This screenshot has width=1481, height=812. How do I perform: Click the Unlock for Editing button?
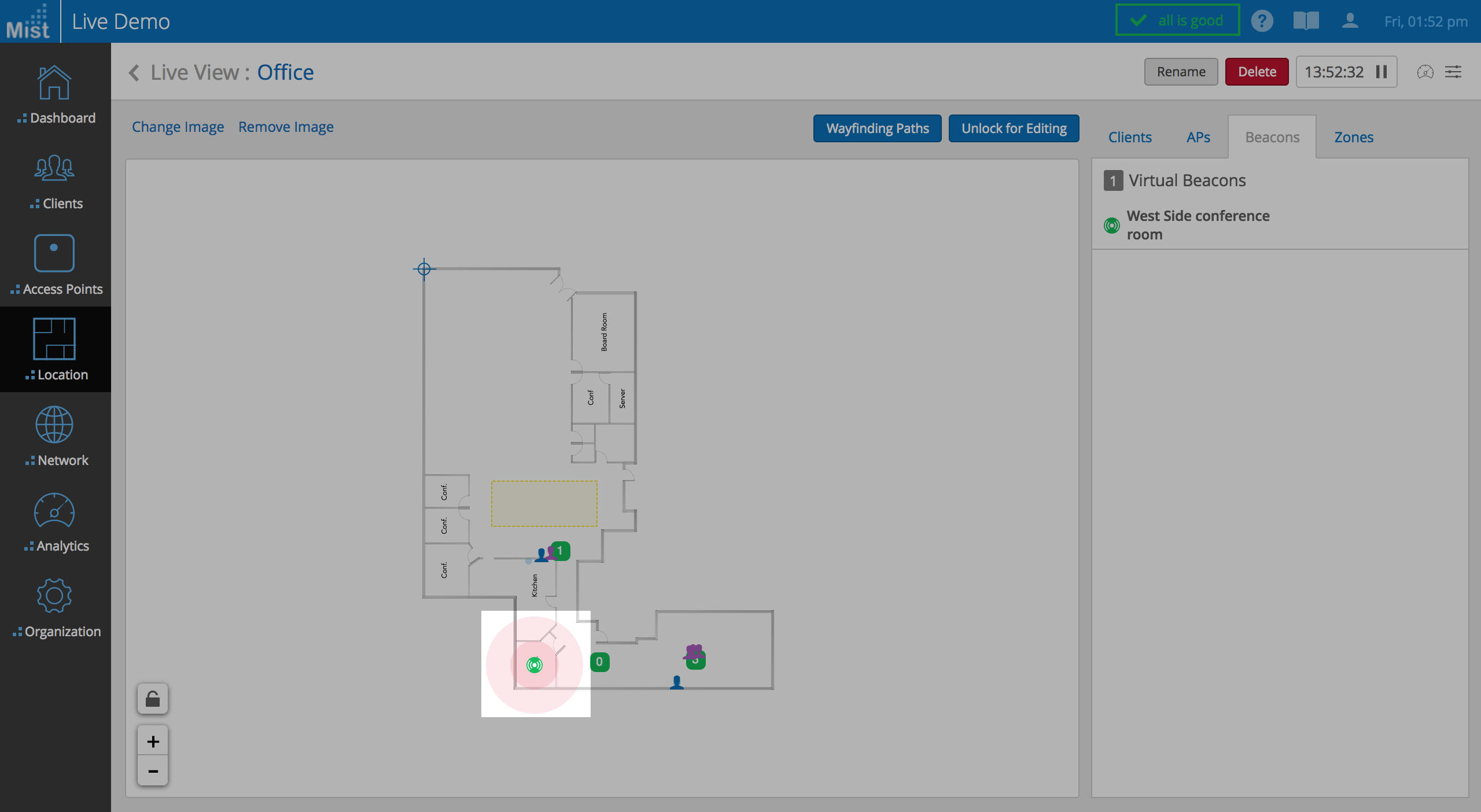pyautogui.click(x=1014, y=128)
